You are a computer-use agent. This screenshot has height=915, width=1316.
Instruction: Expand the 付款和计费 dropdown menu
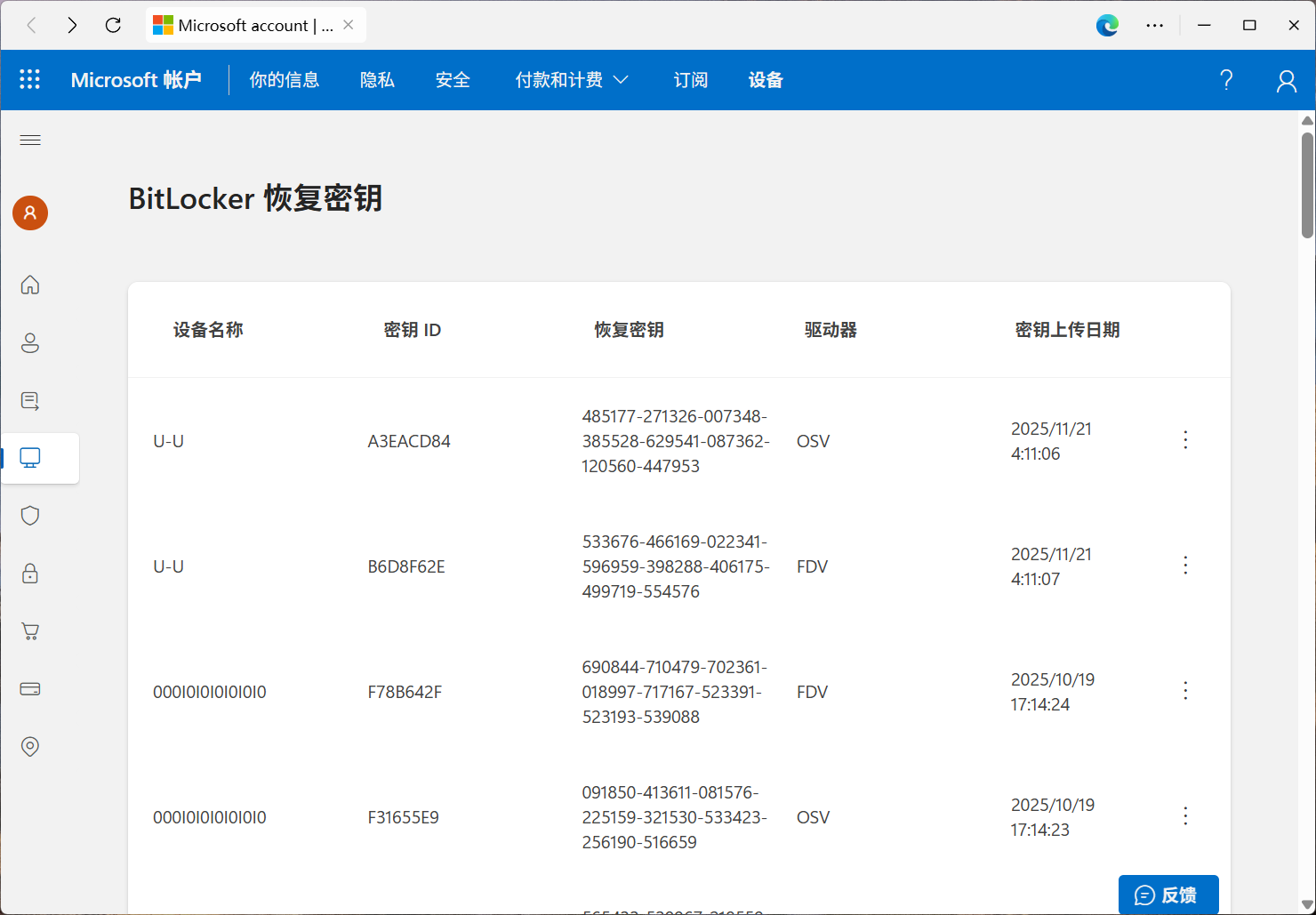click(x=571, y=80)
